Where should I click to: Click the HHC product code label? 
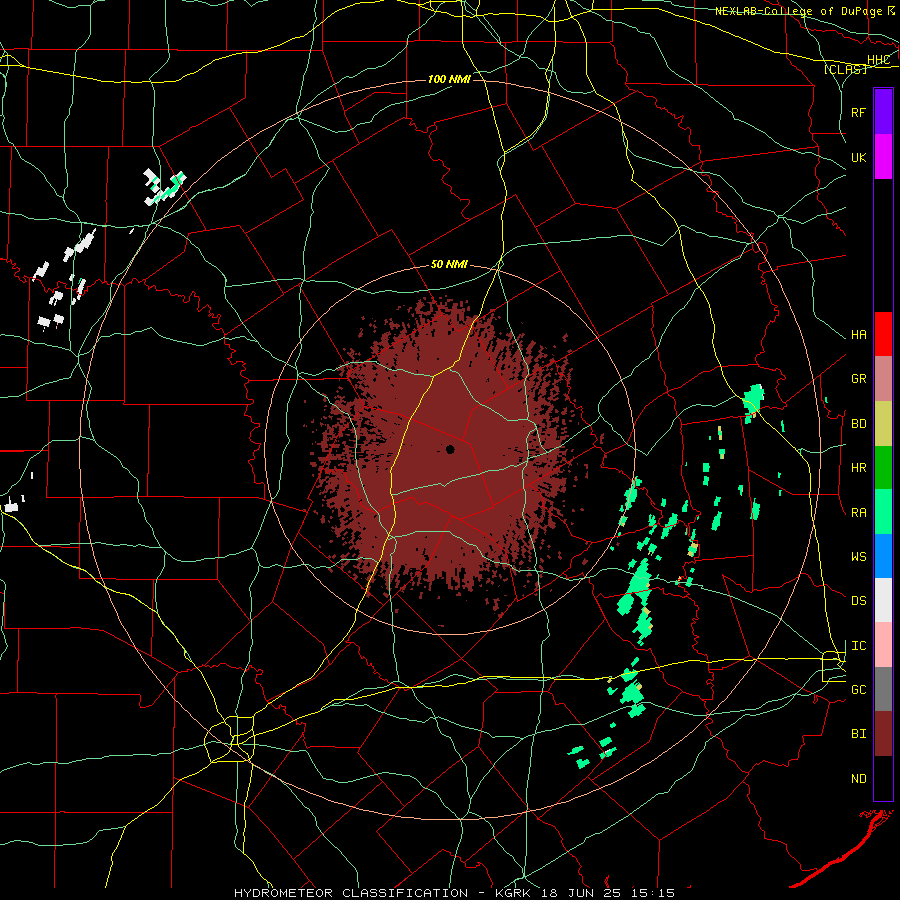[x=878, y=60]
